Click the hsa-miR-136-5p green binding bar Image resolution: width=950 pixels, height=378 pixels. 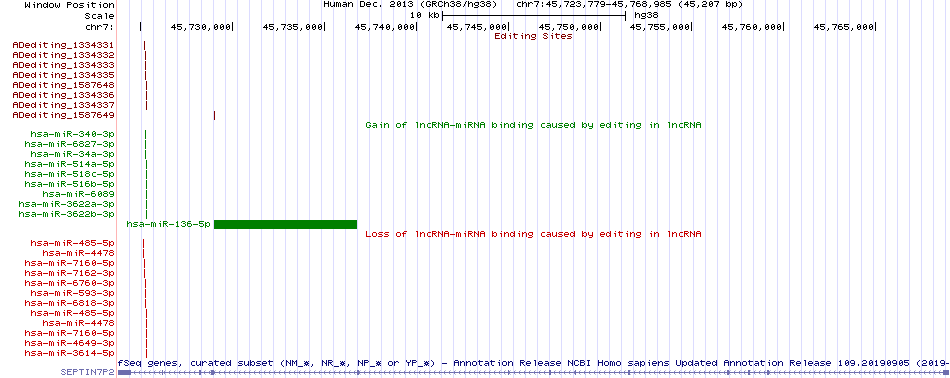(x=285, y=224)
